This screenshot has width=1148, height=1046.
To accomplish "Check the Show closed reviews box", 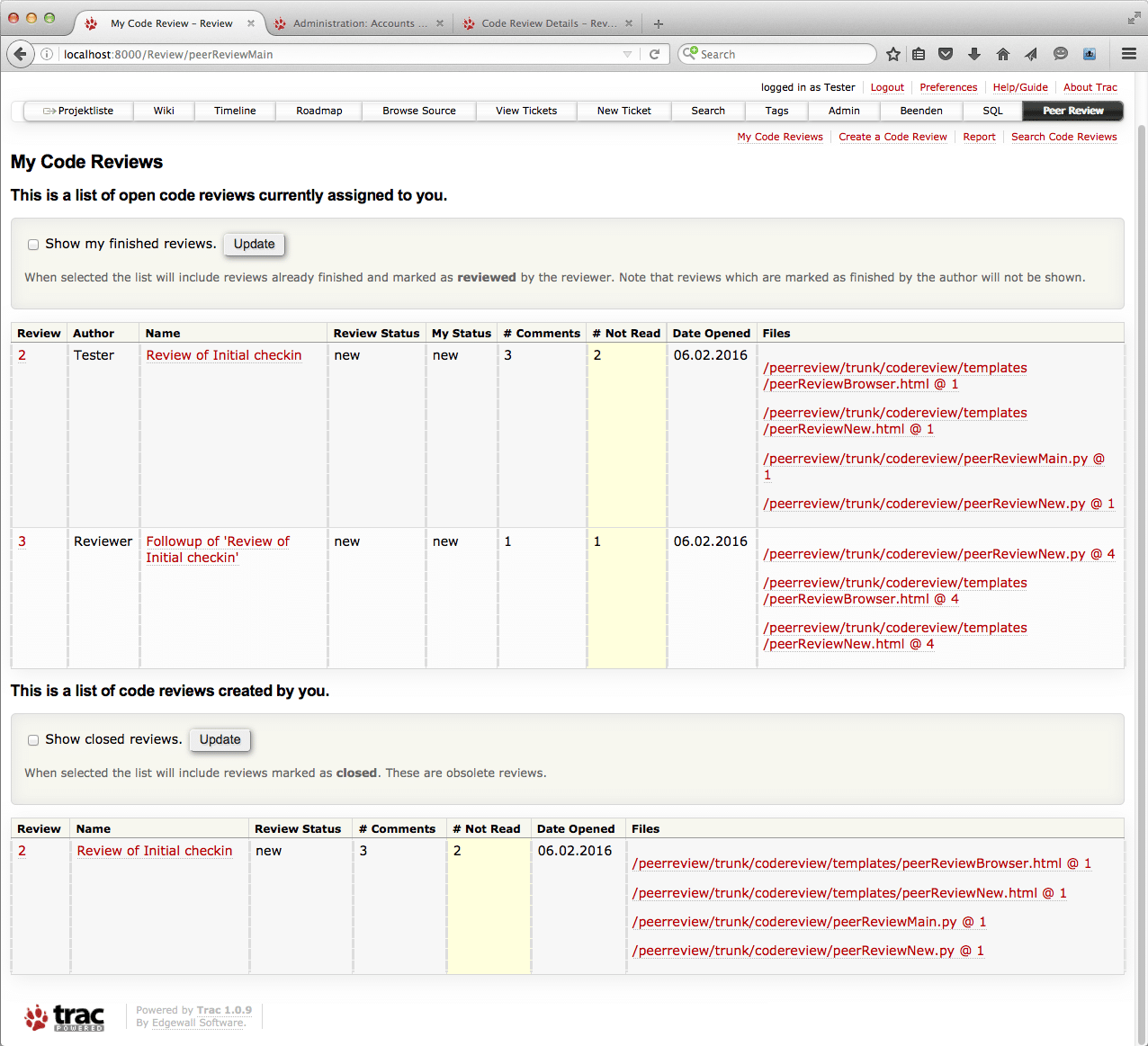I will coord(33,739).
